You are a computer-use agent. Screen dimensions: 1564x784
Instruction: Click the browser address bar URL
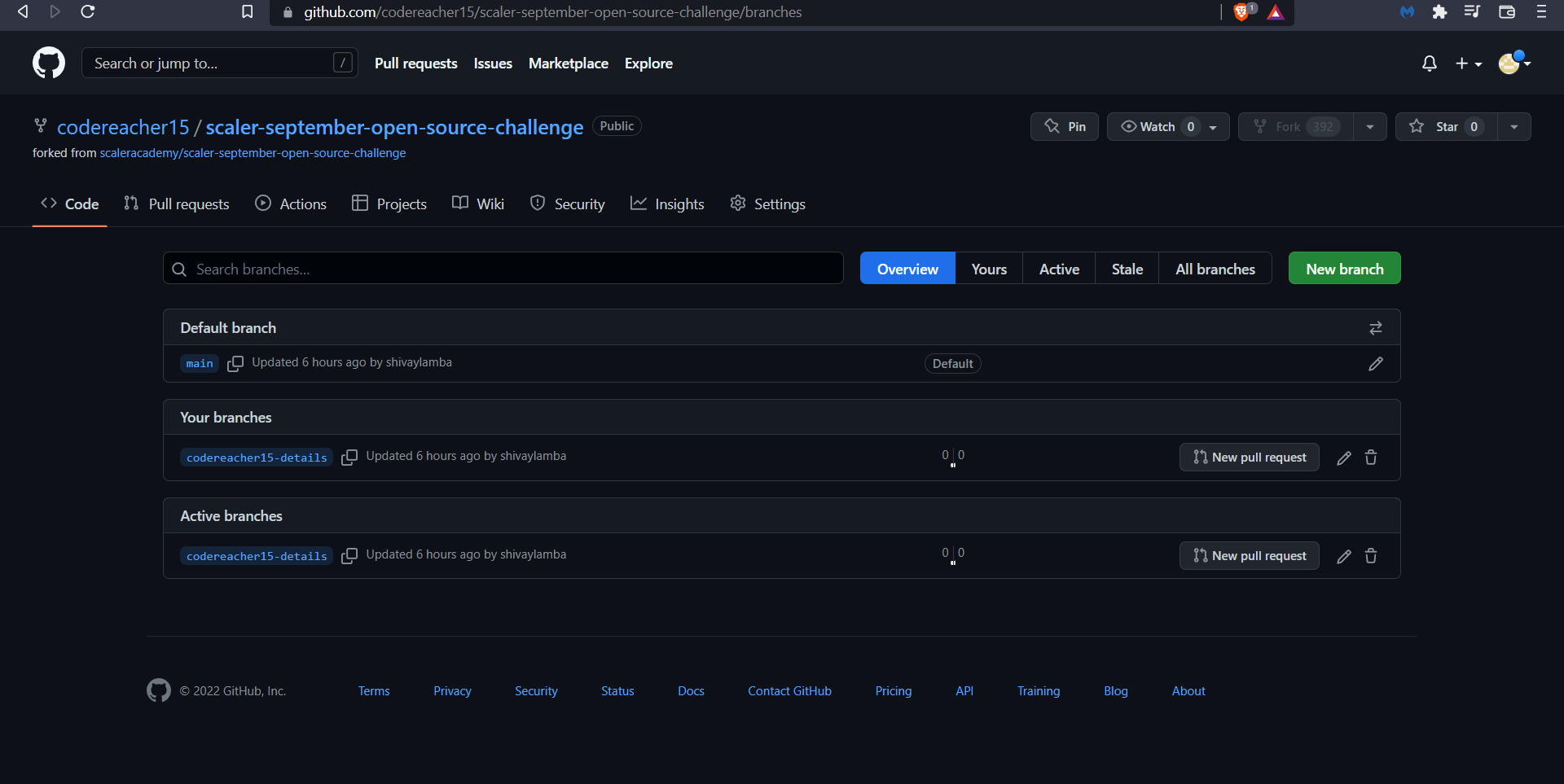point(552,12)
